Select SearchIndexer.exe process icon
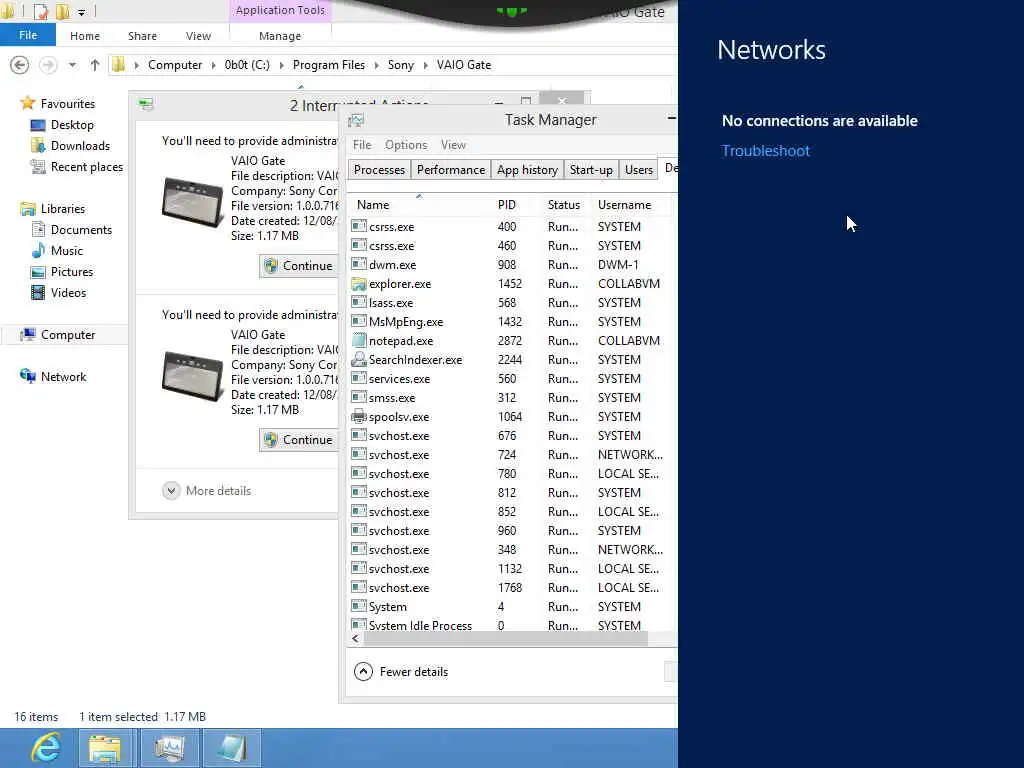The width and height of the screenshot is (1024, 768). pos(359,359)
